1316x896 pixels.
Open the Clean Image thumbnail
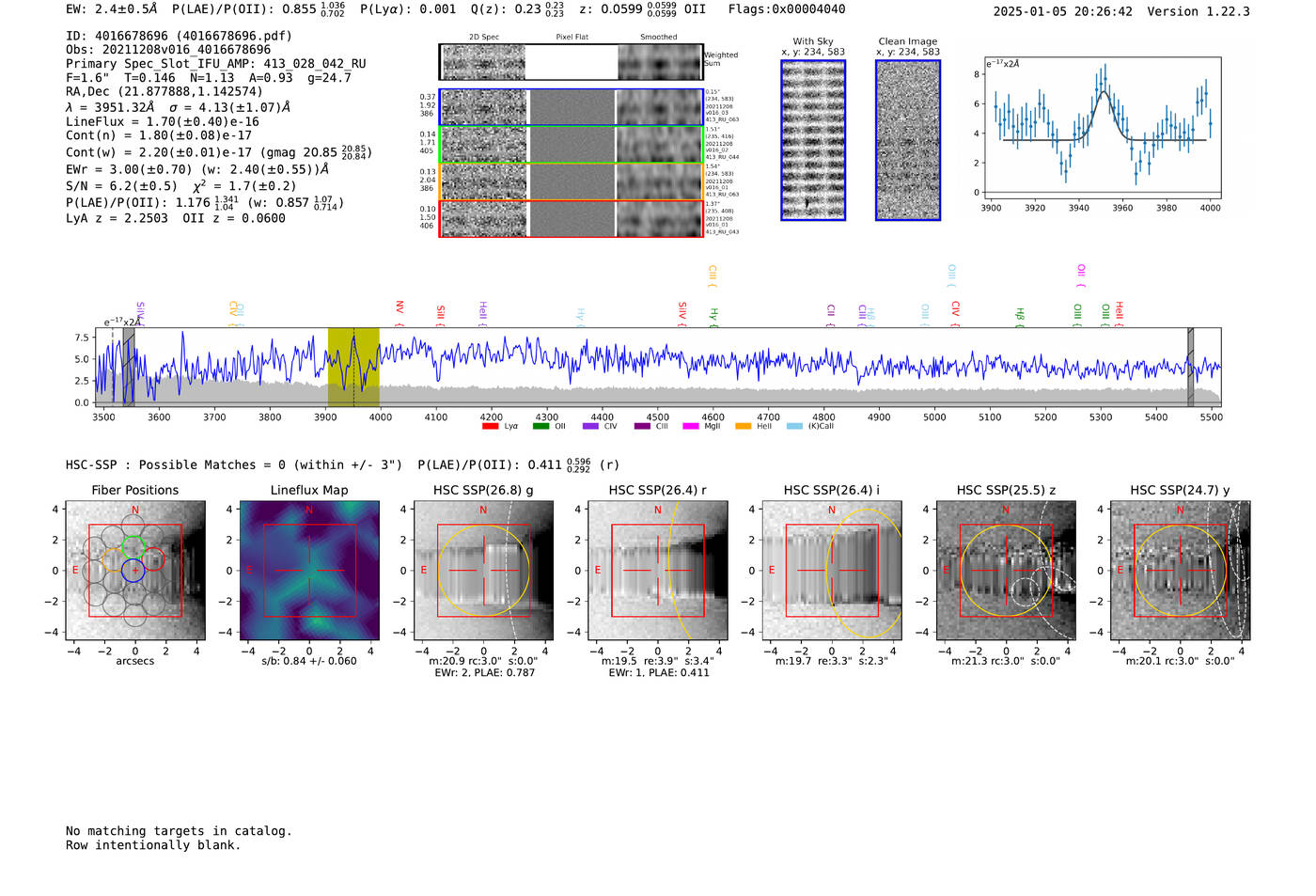point(908,140)
